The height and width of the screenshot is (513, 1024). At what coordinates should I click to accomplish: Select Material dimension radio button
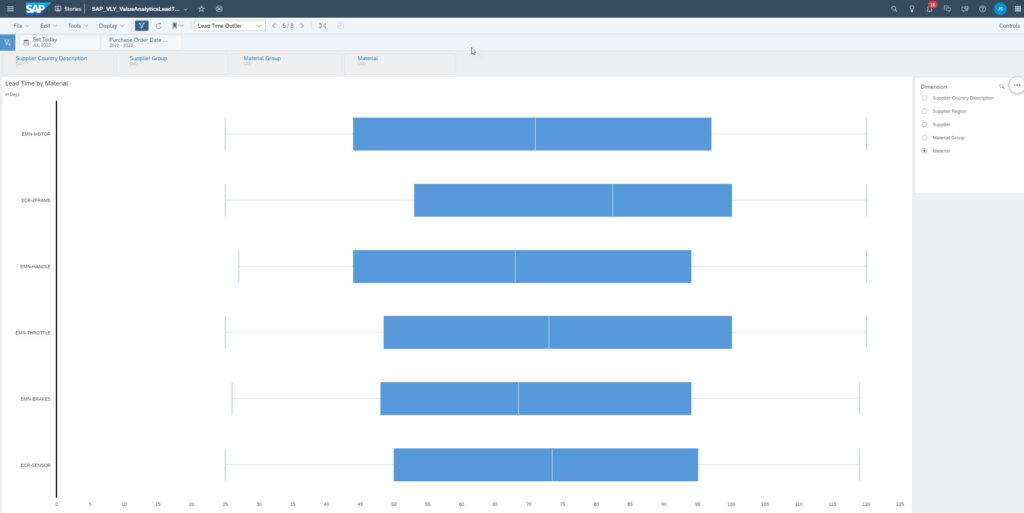pyautogui.click(x=924, y=151)
